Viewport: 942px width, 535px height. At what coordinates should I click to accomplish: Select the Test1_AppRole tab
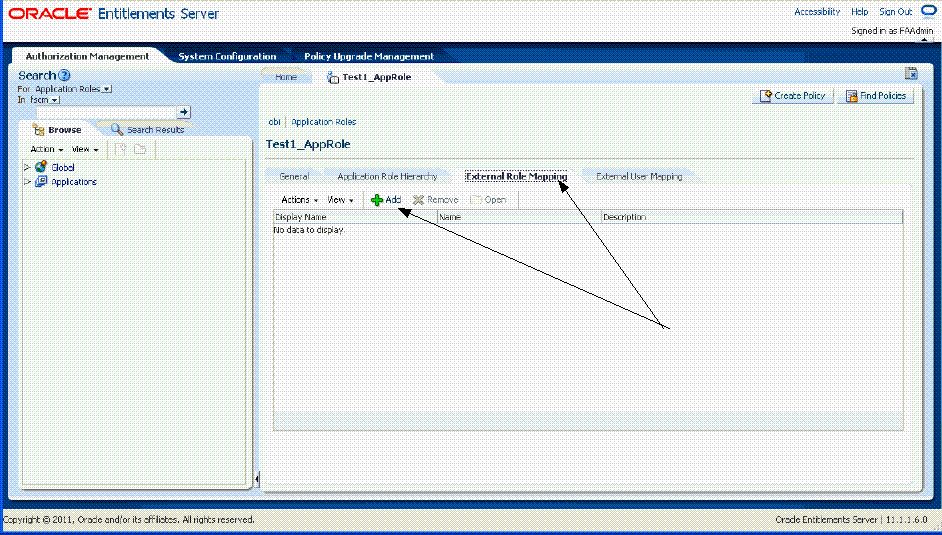click(377, 77)
